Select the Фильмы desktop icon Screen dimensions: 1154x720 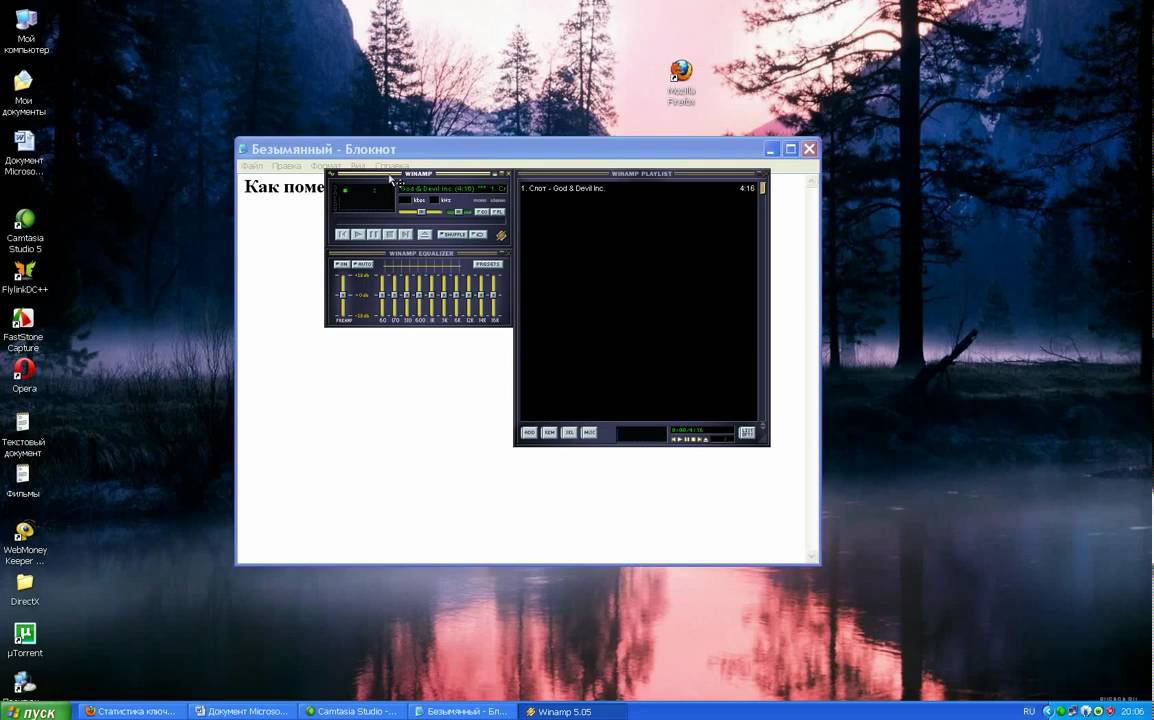[x=23, y=481]
